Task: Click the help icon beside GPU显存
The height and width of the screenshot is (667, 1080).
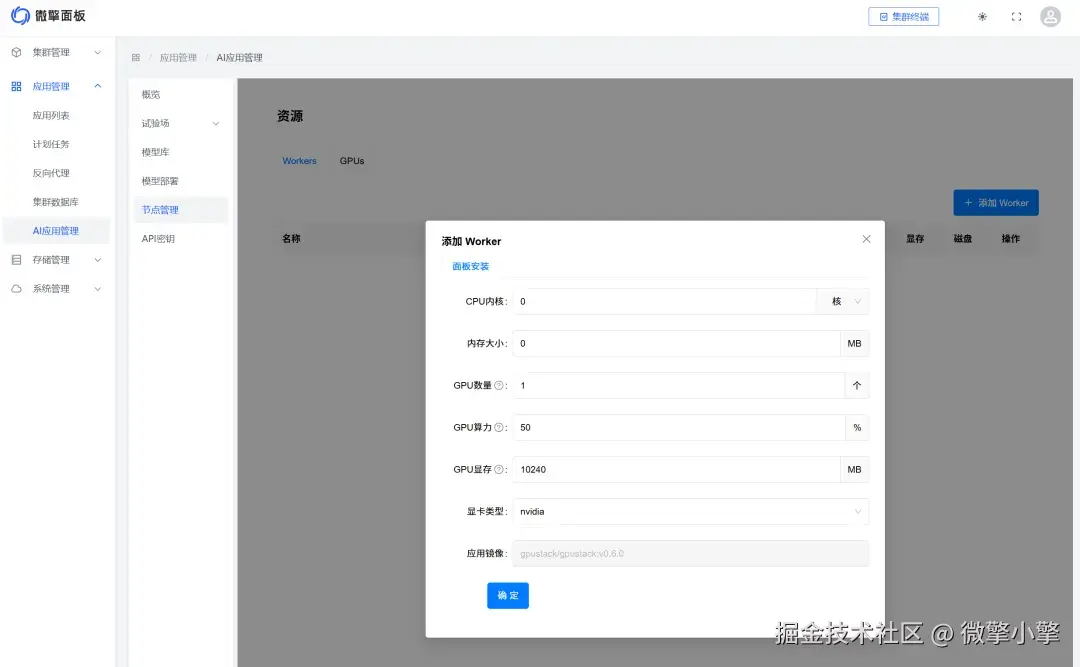Action: click(498, 469)
